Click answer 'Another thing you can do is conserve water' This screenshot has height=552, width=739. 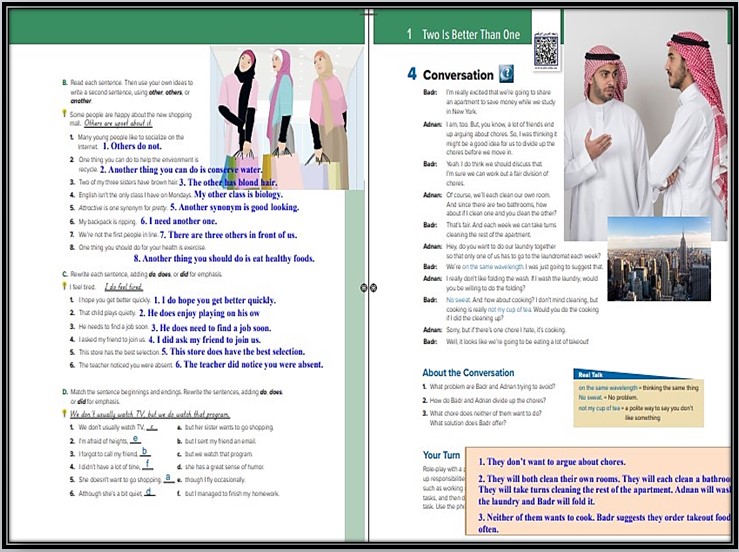pyautogui.click(x=181, y=170)
